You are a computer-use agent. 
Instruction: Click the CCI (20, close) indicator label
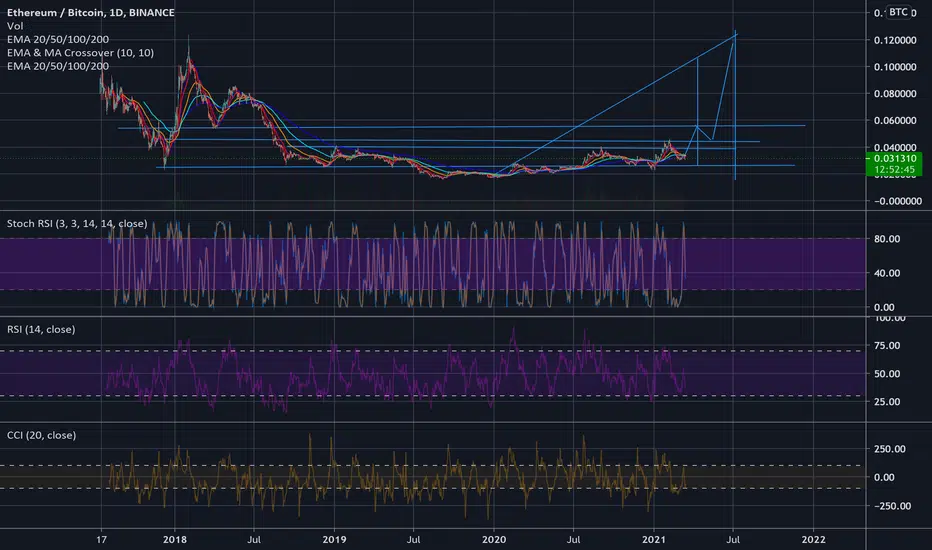coord(42,435)
